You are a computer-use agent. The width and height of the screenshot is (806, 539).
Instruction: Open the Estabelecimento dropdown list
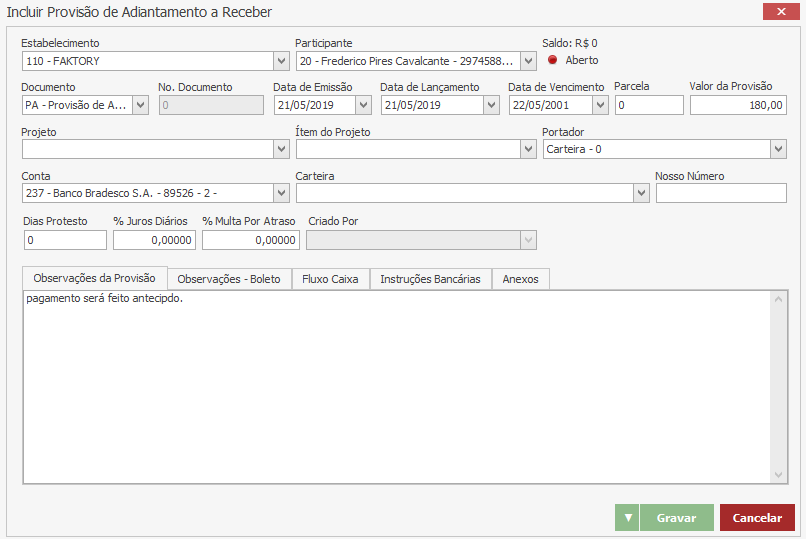[282, 61]
